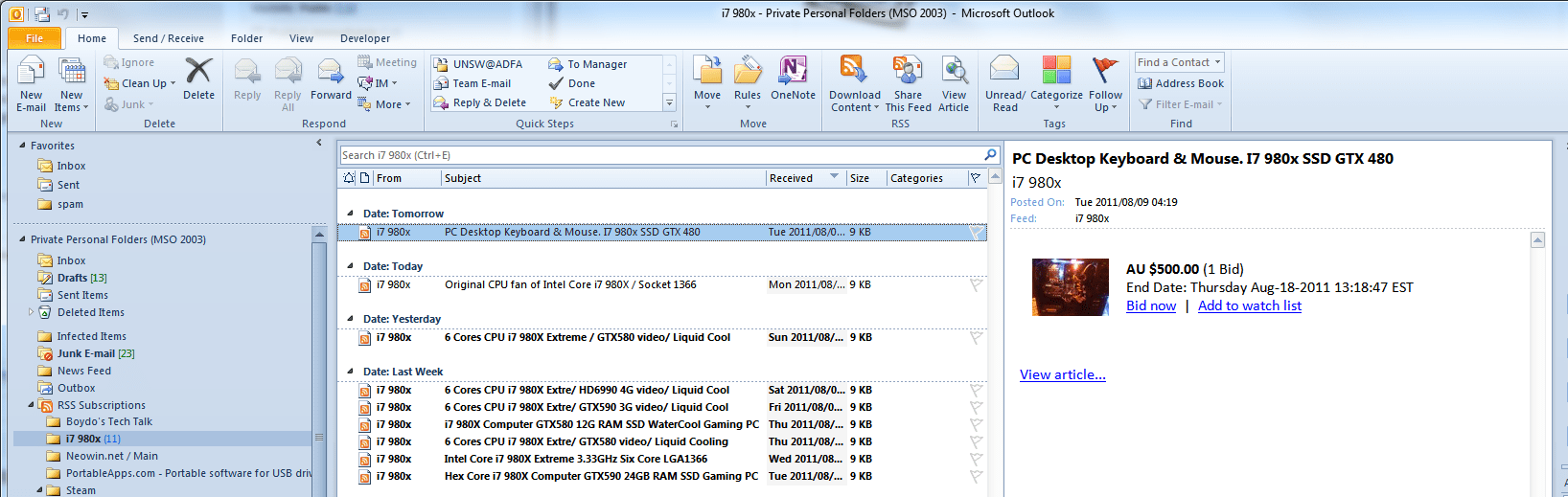Collapse the navigation pane

[x=319, y=143]
